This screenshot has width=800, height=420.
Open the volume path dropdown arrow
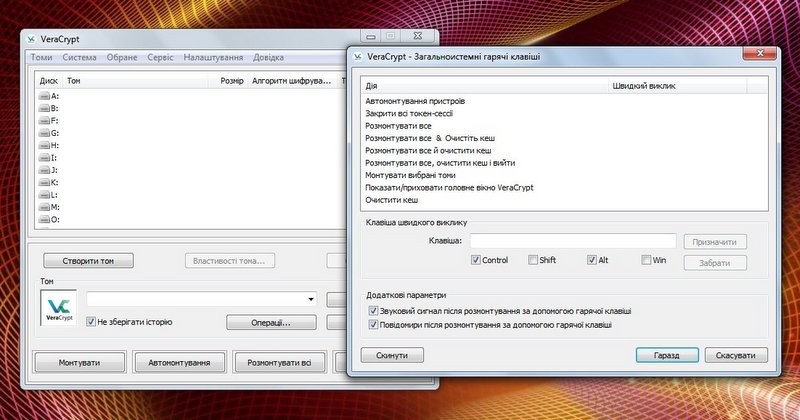(311, 299)
